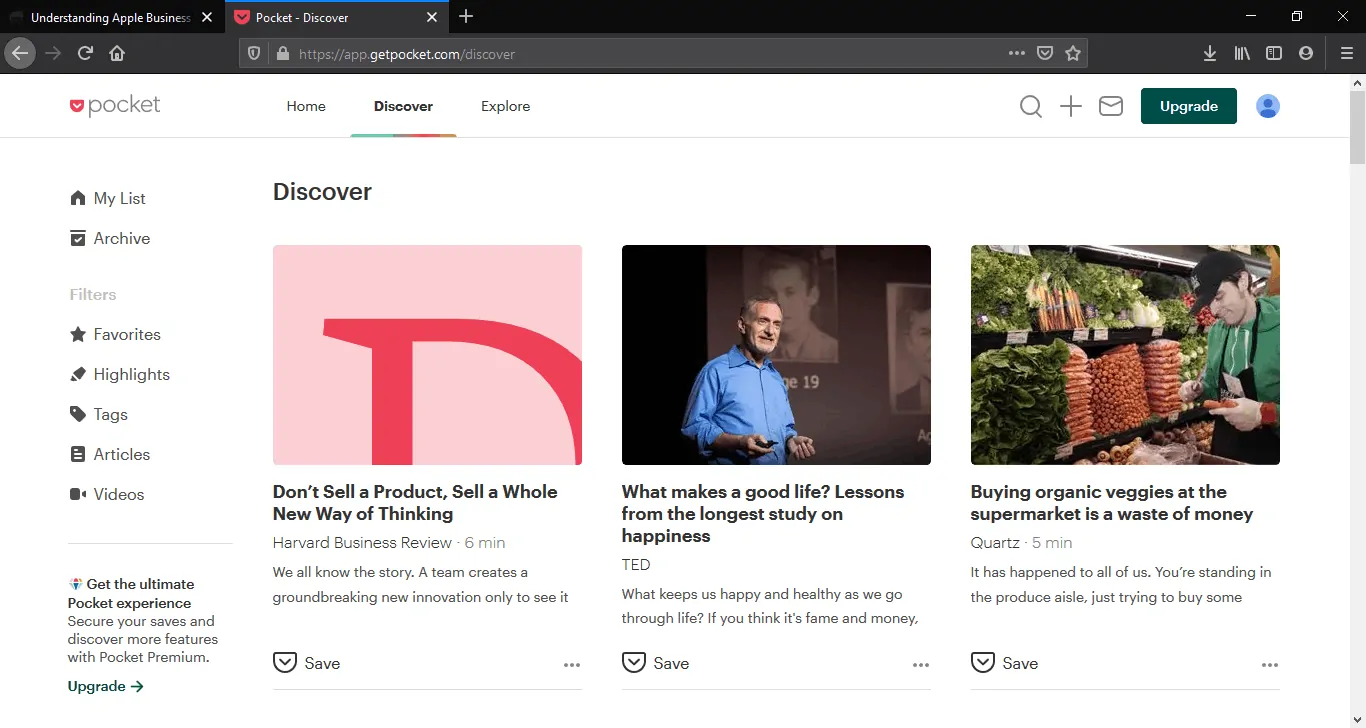
Task: Open the Firefox hamburger menu
Action: click(x=1347, y=53)
